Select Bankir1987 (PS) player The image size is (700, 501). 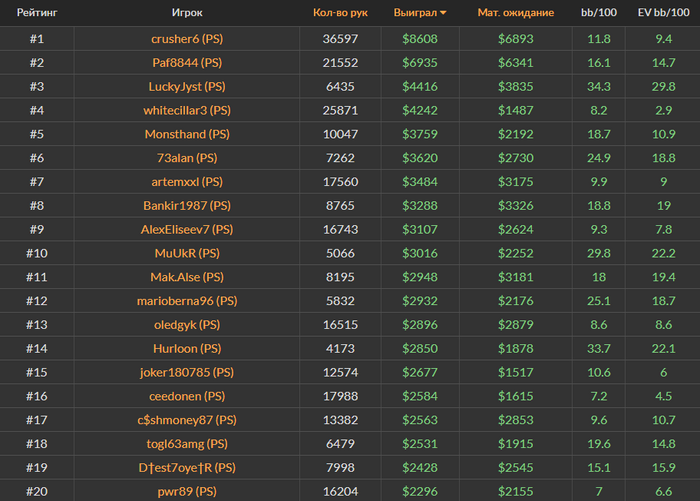tap(187, 206)
